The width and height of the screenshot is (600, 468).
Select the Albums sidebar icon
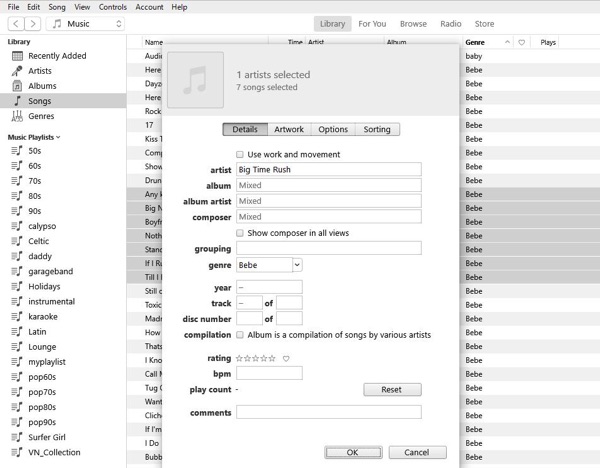17,86
